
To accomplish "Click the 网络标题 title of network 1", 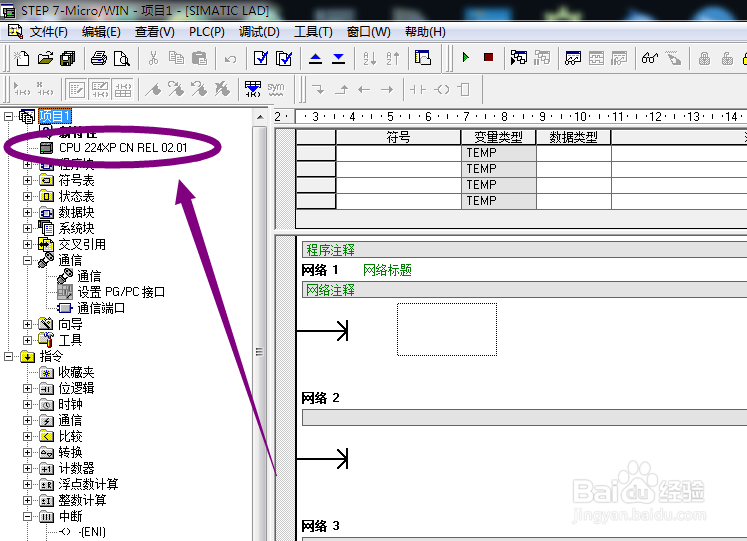I will 387,270.
